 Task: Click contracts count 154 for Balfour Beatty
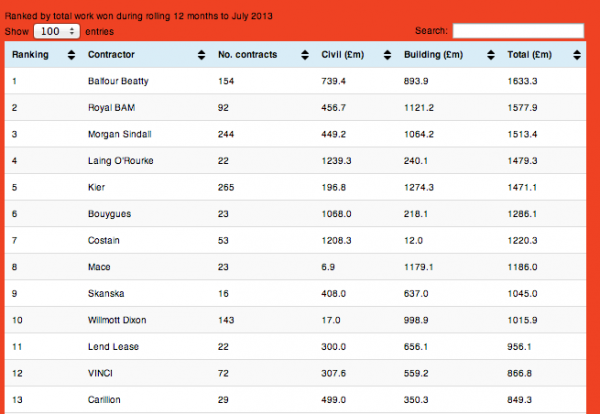[x=226, y=81]
